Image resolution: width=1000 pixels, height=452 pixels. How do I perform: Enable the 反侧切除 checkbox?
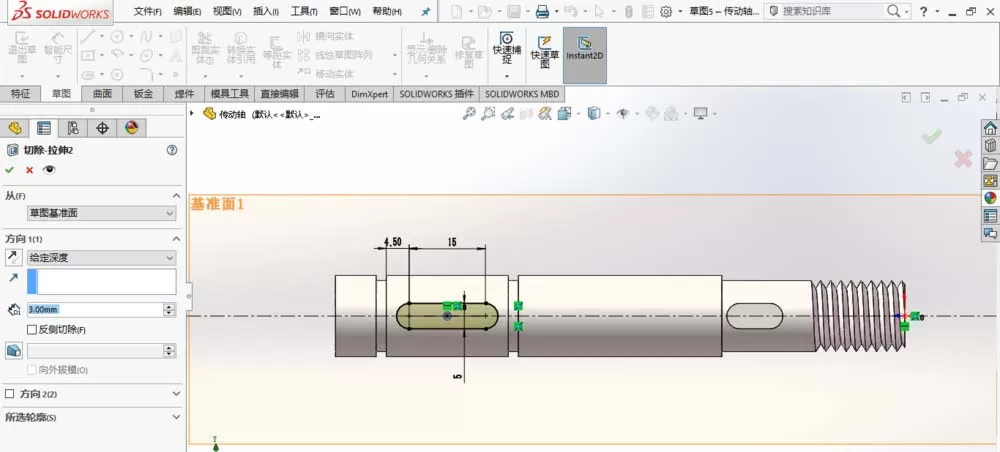[32, 330]
